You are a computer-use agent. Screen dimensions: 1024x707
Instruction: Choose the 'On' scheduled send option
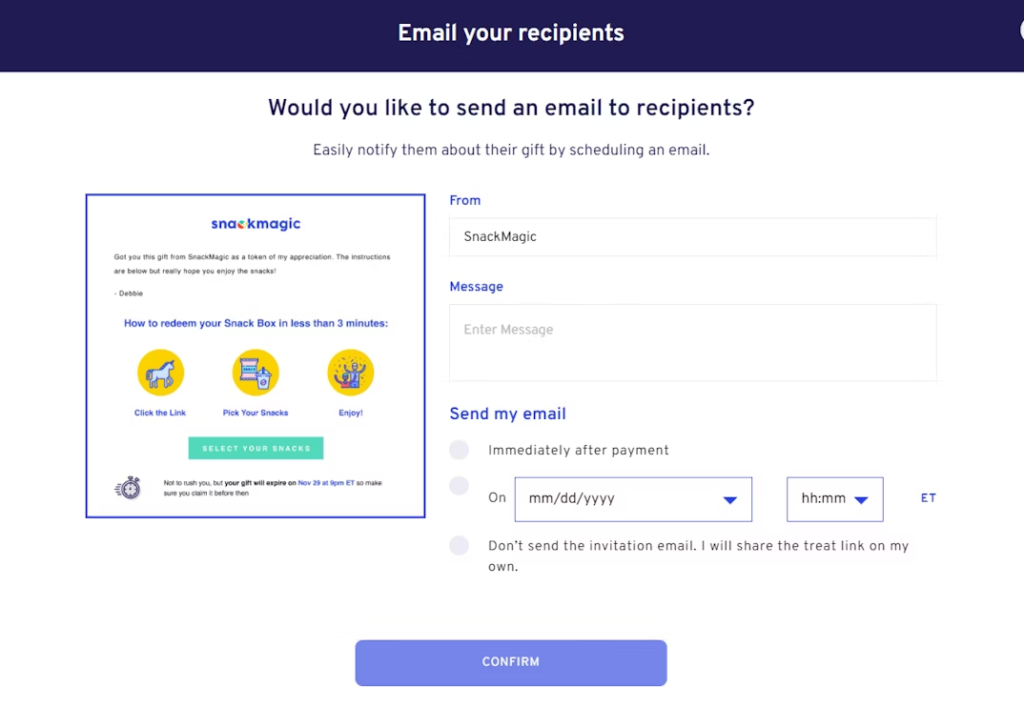point(459,485)
